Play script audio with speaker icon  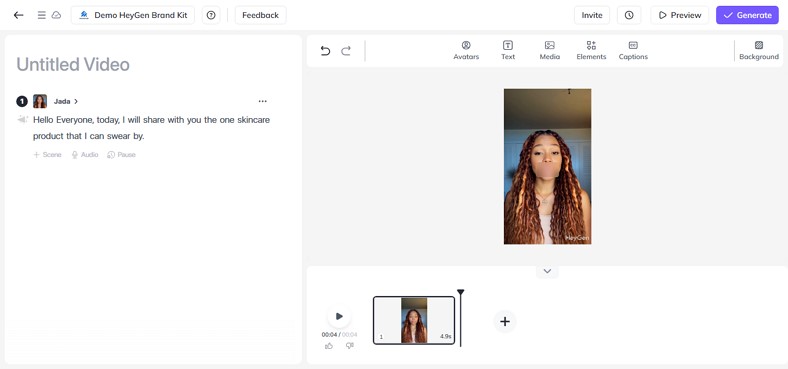[22, 120]
